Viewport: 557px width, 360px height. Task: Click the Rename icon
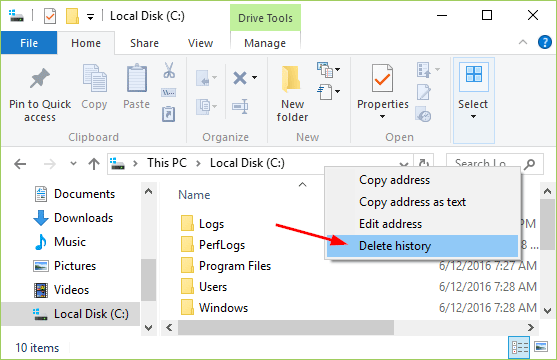[240, 107]
